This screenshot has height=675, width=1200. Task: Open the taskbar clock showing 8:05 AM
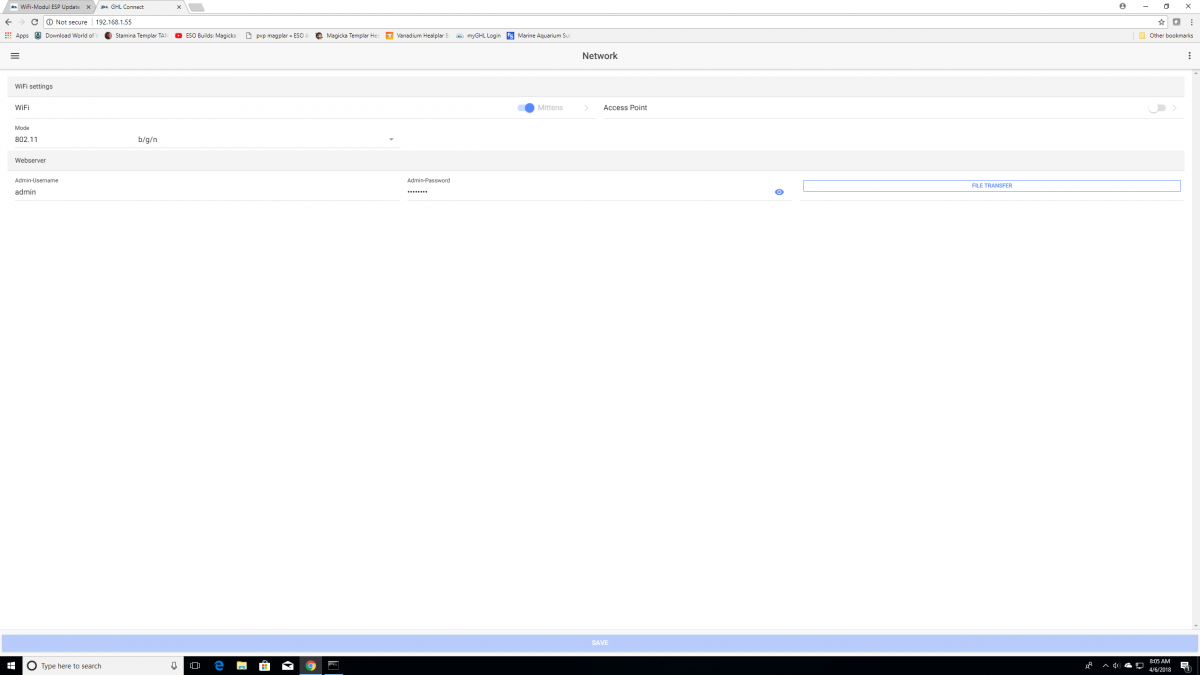click(x=1160, y=665)
